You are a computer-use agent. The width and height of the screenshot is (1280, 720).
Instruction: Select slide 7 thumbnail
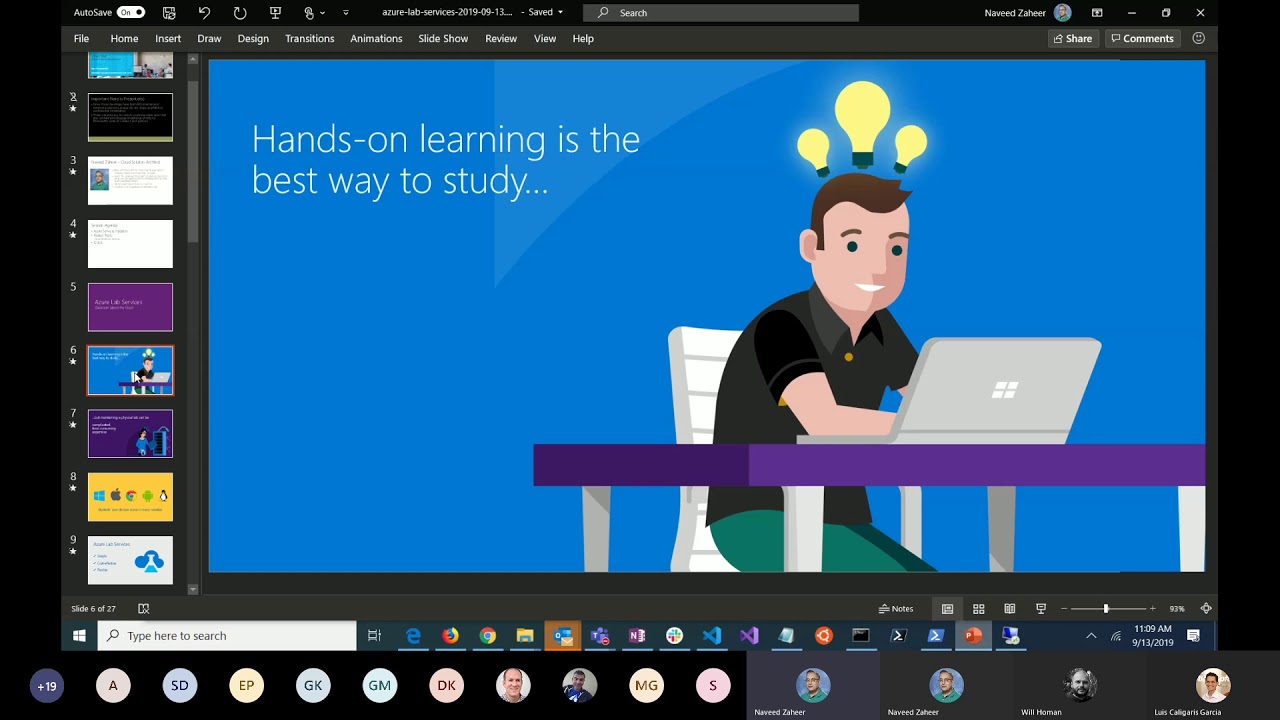[x=130, y=434]
